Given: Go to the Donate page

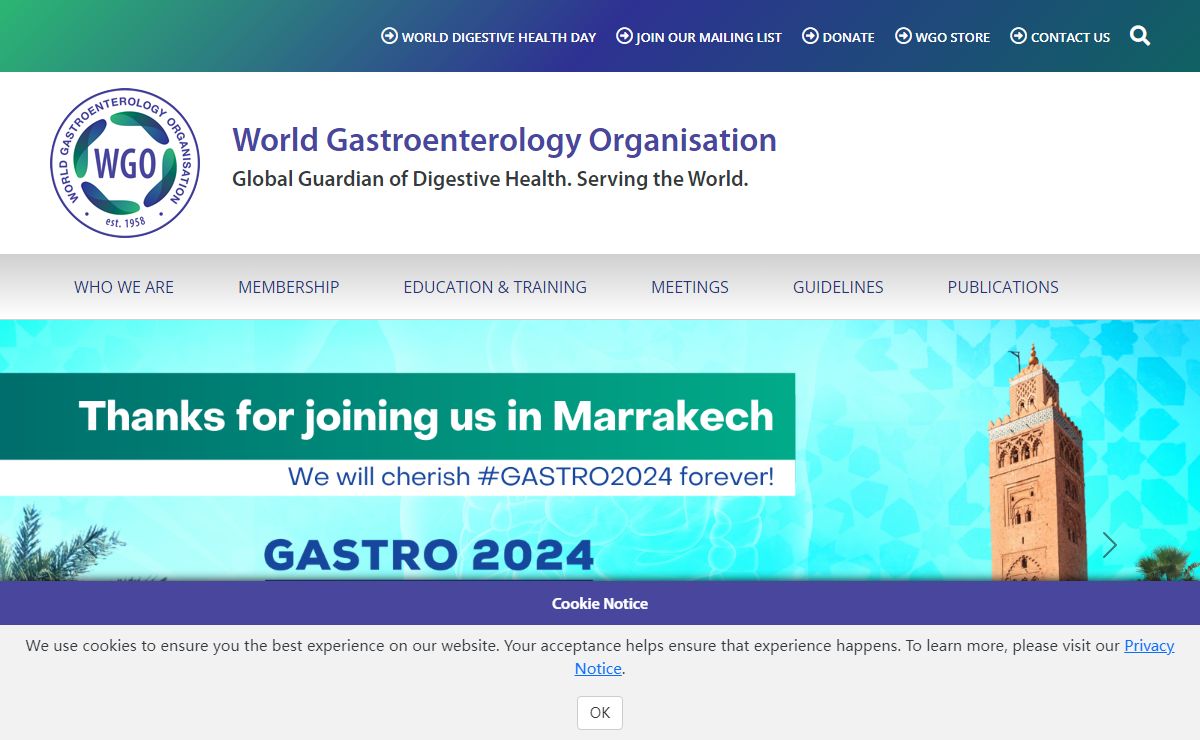Looking at the screenshot, I should [849, 37].
